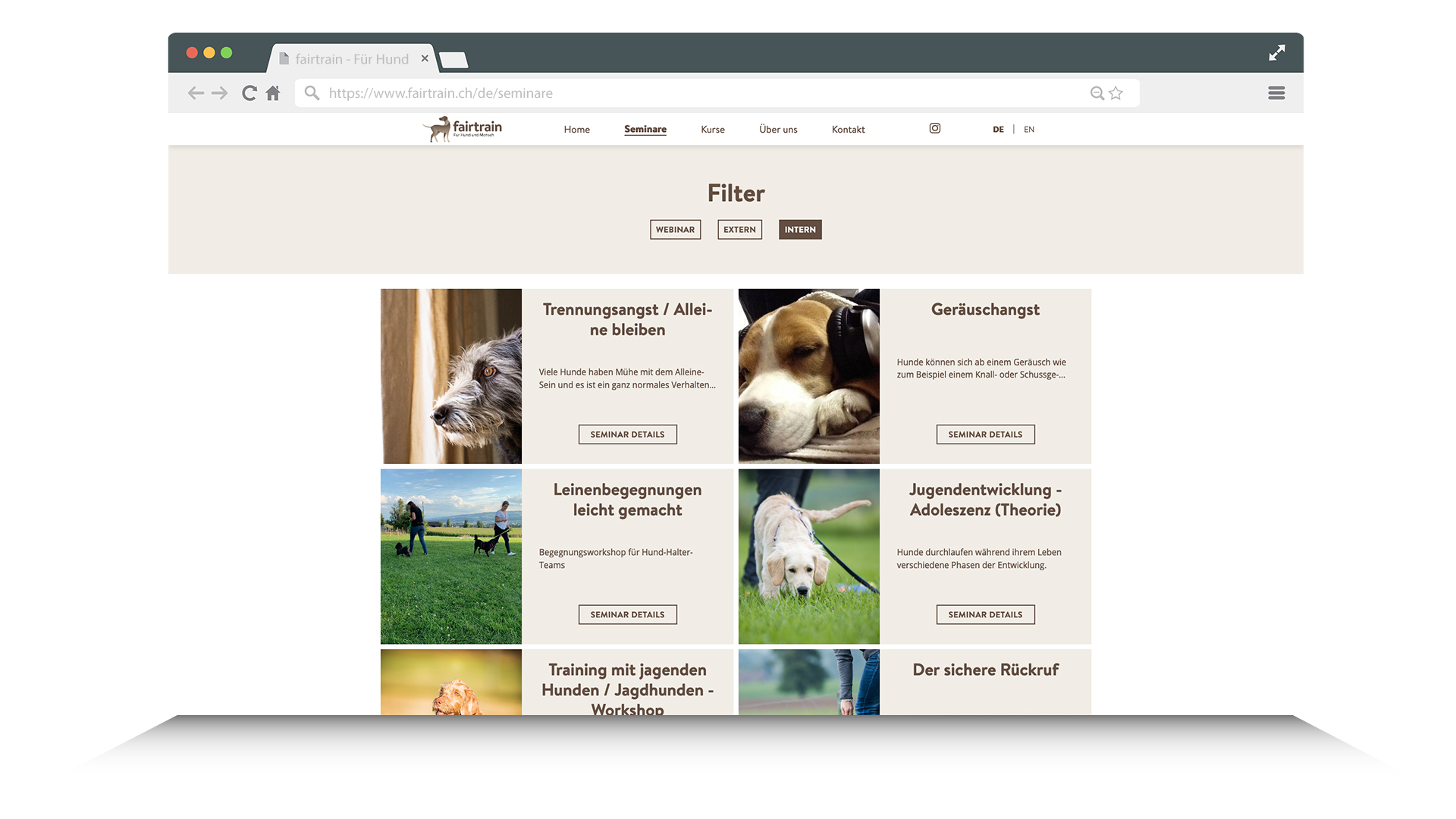The image size is (1456, 819).
Task: Open the browser hamburger menu
Action: pyautogui.click(x=1276, y=93)
